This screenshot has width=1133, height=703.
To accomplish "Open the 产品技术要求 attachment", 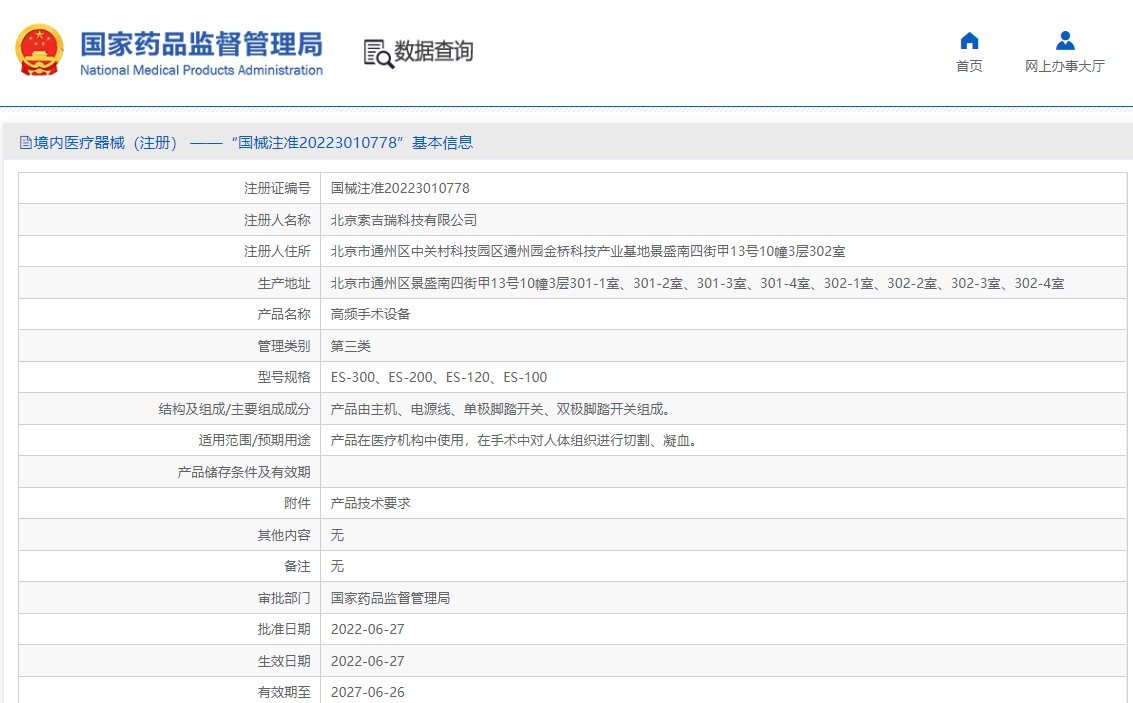I will coord(371,503).
